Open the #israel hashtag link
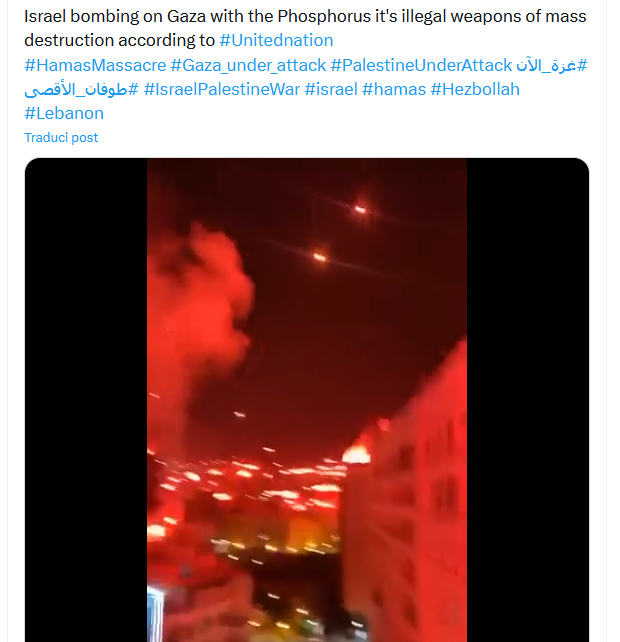 [x=331, y=89]
